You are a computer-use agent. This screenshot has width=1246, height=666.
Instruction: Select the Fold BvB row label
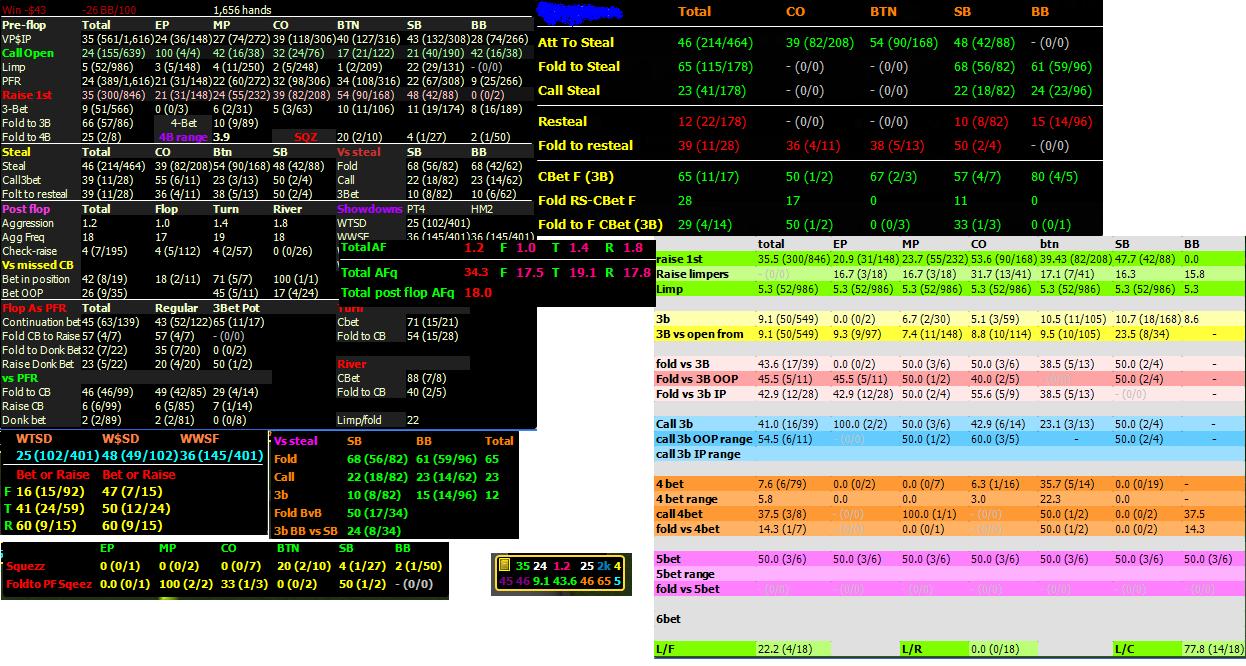298,514
